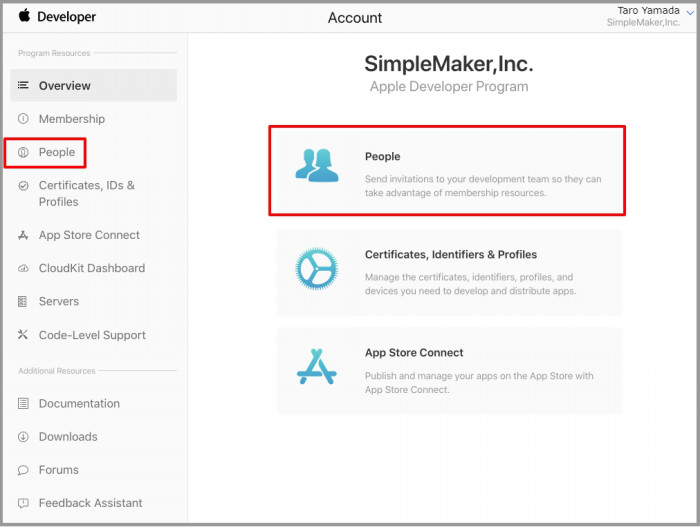Click the 'Publish and manage your apps' description

pos(479,383)
